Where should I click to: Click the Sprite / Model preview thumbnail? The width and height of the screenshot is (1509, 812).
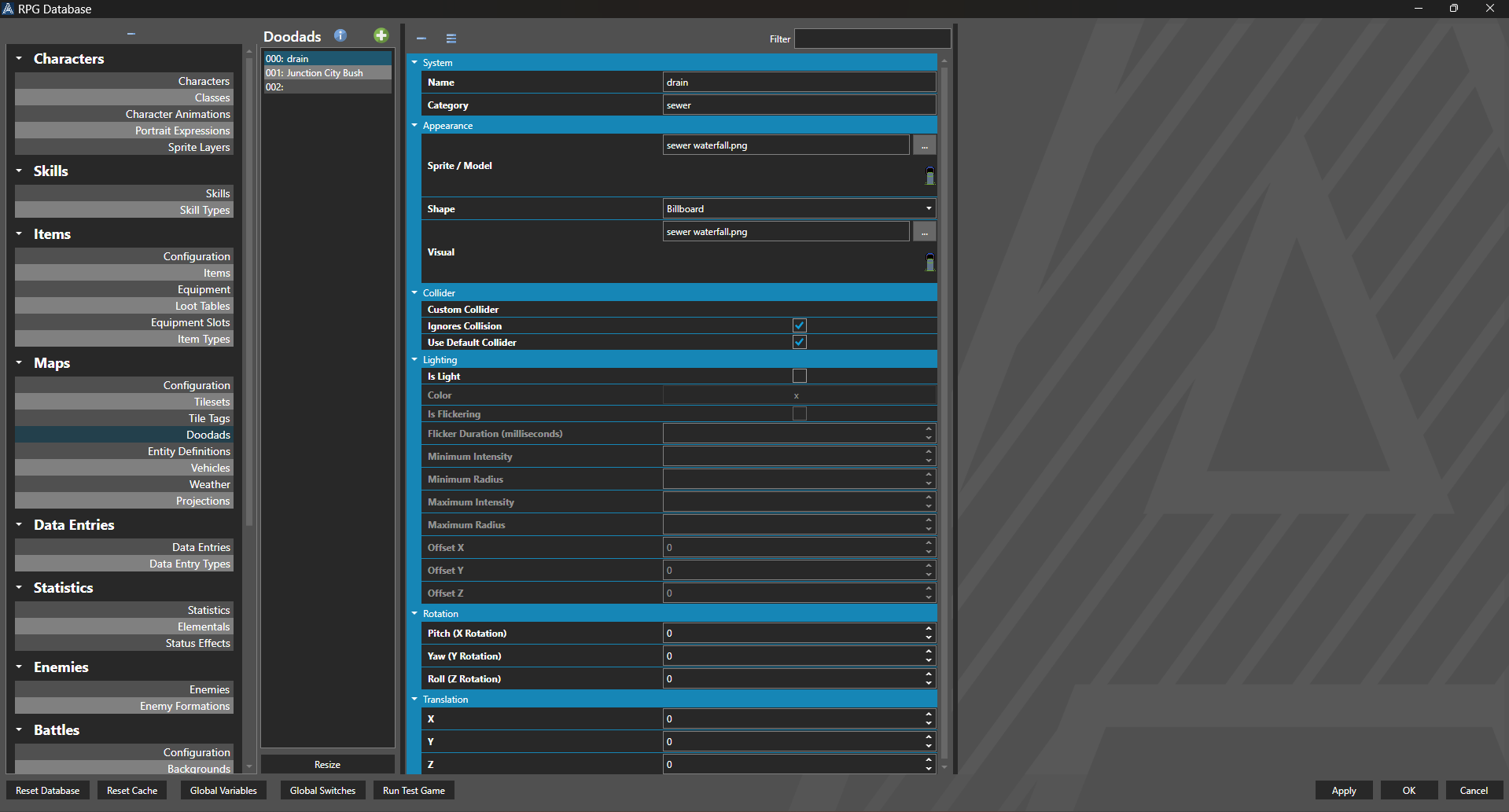click(929, 175)
